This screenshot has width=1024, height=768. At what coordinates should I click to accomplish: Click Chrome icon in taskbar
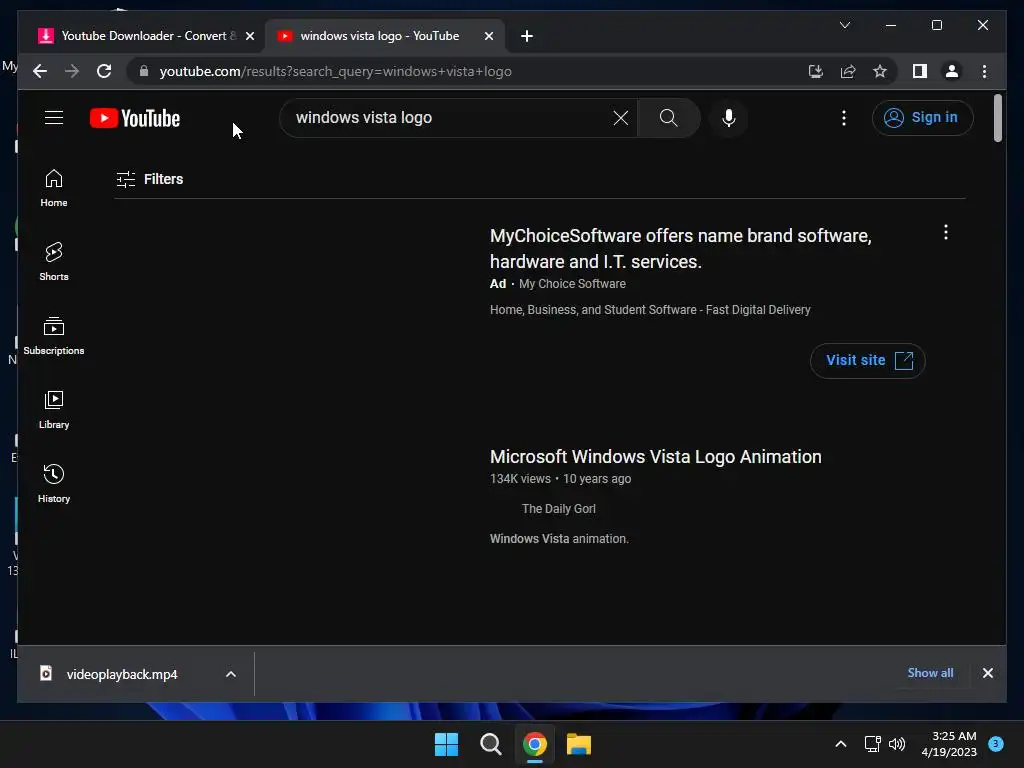535,744
